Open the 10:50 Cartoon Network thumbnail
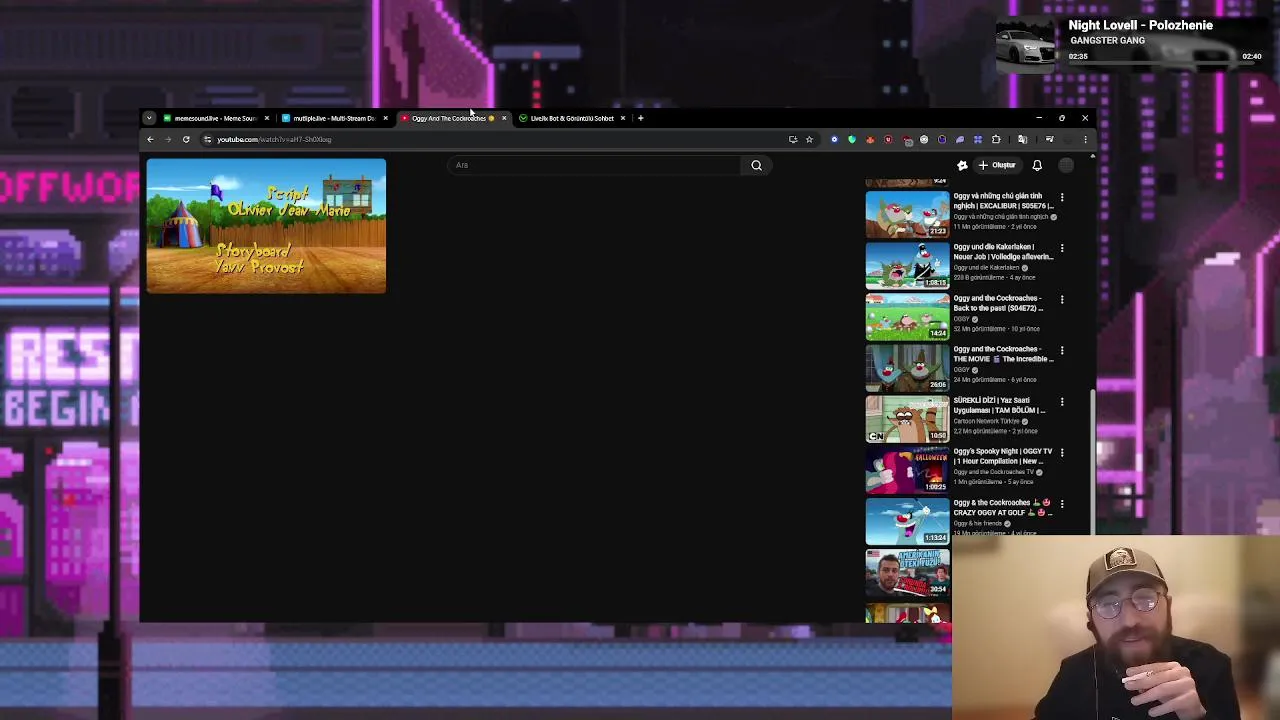Screen dimensions: 1280x720 [907, 418]
